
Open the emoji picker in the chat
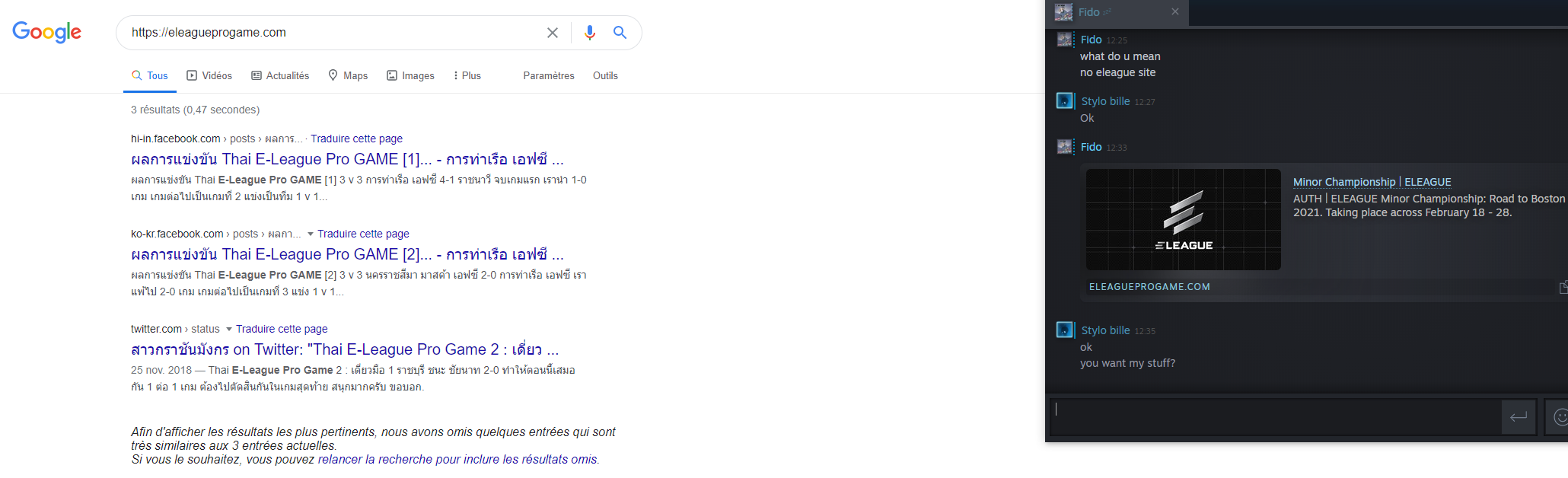[x=1560, y=416]
